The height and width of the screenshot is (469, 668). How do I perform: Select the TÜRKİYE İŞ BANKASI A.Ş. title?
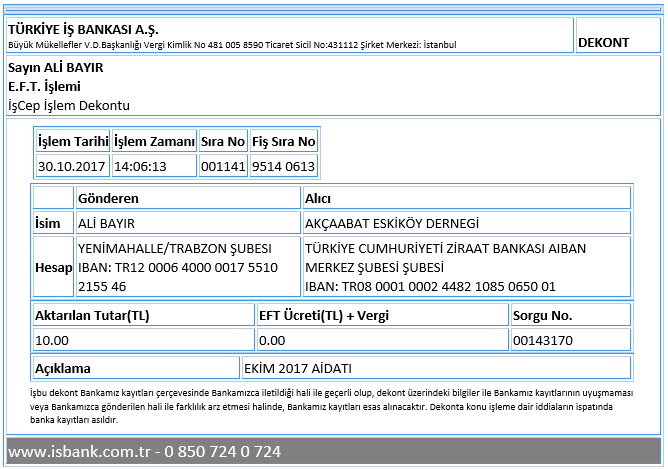pos(83,29)
